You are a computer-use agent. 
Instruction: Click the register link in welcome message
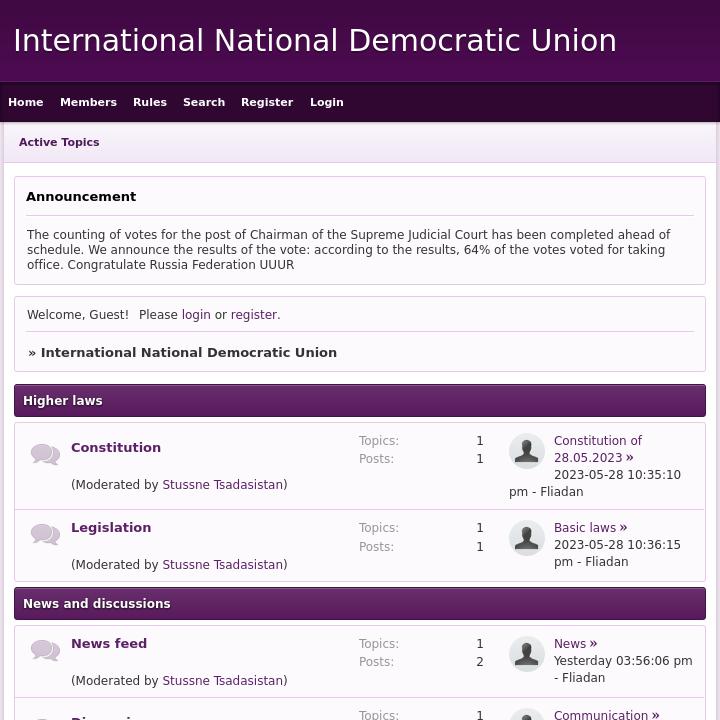tap(254, 315)
